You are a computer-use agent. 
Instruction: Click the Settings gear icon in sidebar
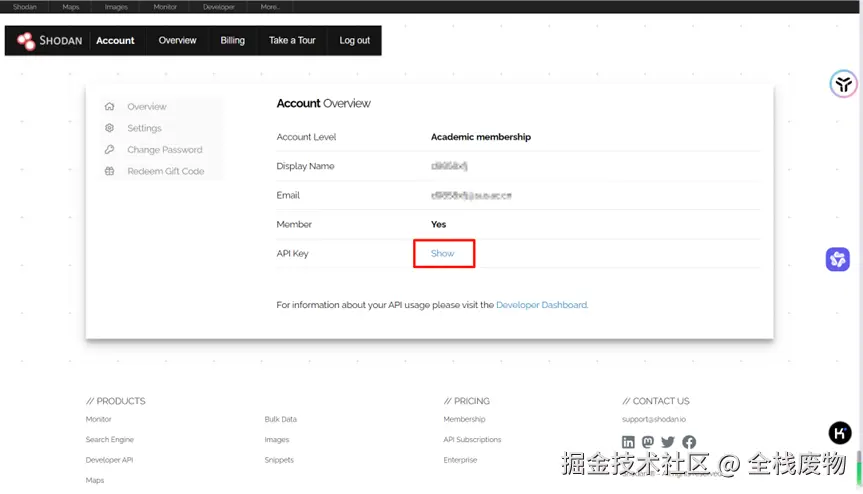point(110,128)
